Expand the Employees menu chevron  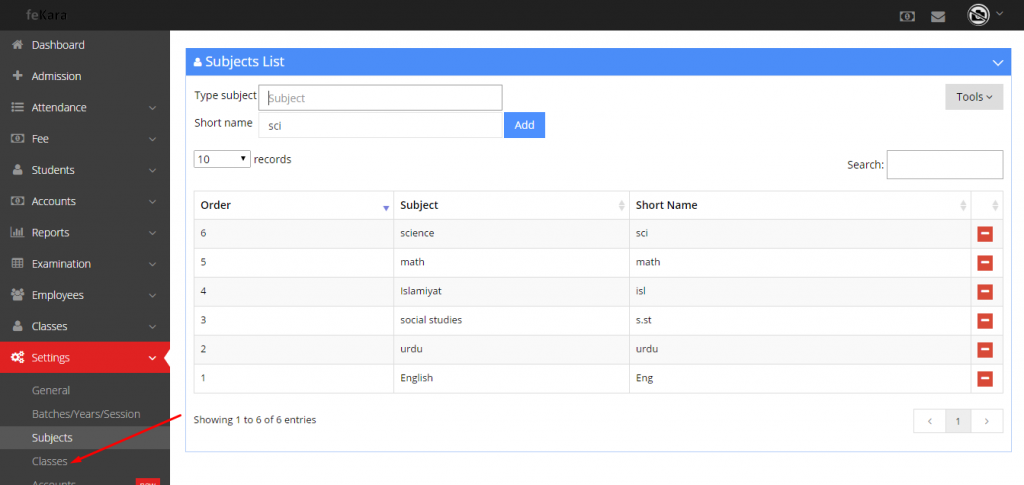152,296
